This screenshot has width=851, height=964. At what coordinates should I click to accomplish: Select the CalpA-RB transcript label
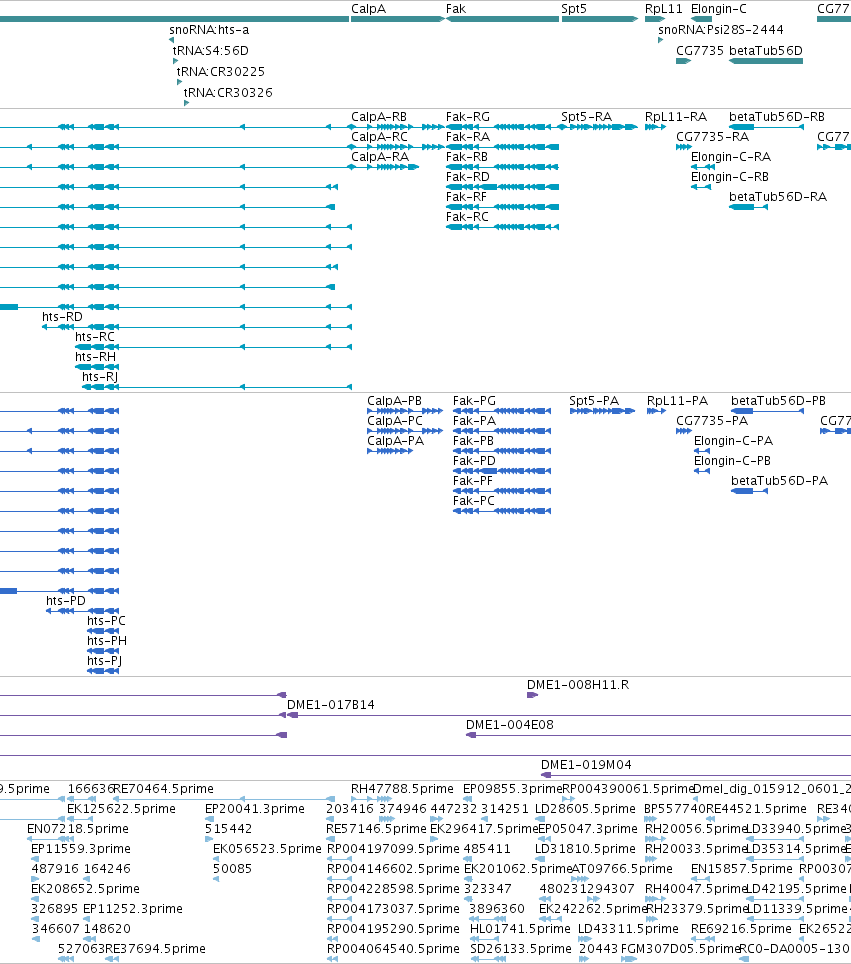click(379, 117)
